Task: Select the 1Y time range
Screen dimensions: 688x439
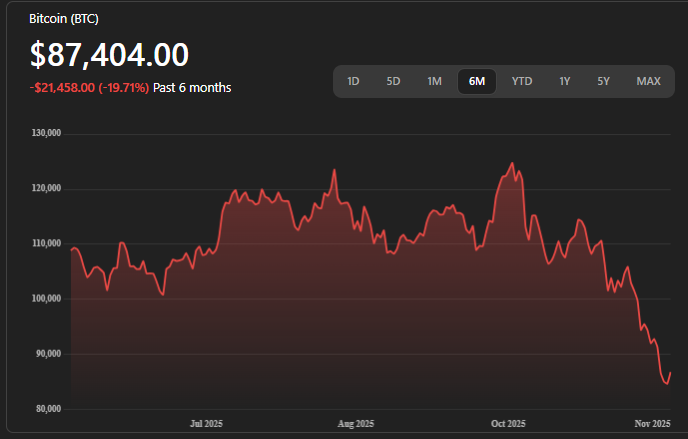Action: 565,81
